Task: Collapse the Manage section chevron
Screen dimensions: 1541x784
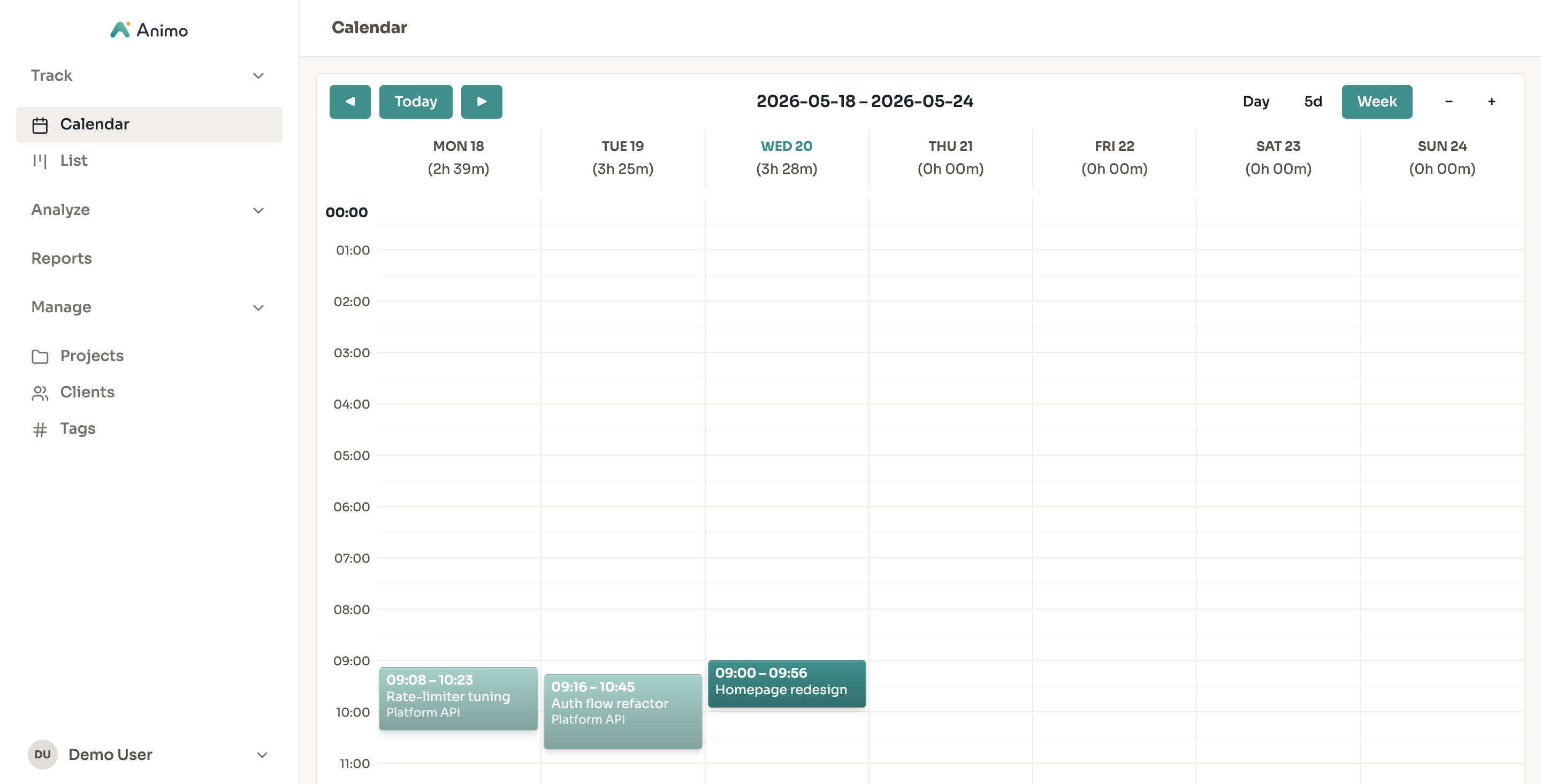Action: coord(258,308)
